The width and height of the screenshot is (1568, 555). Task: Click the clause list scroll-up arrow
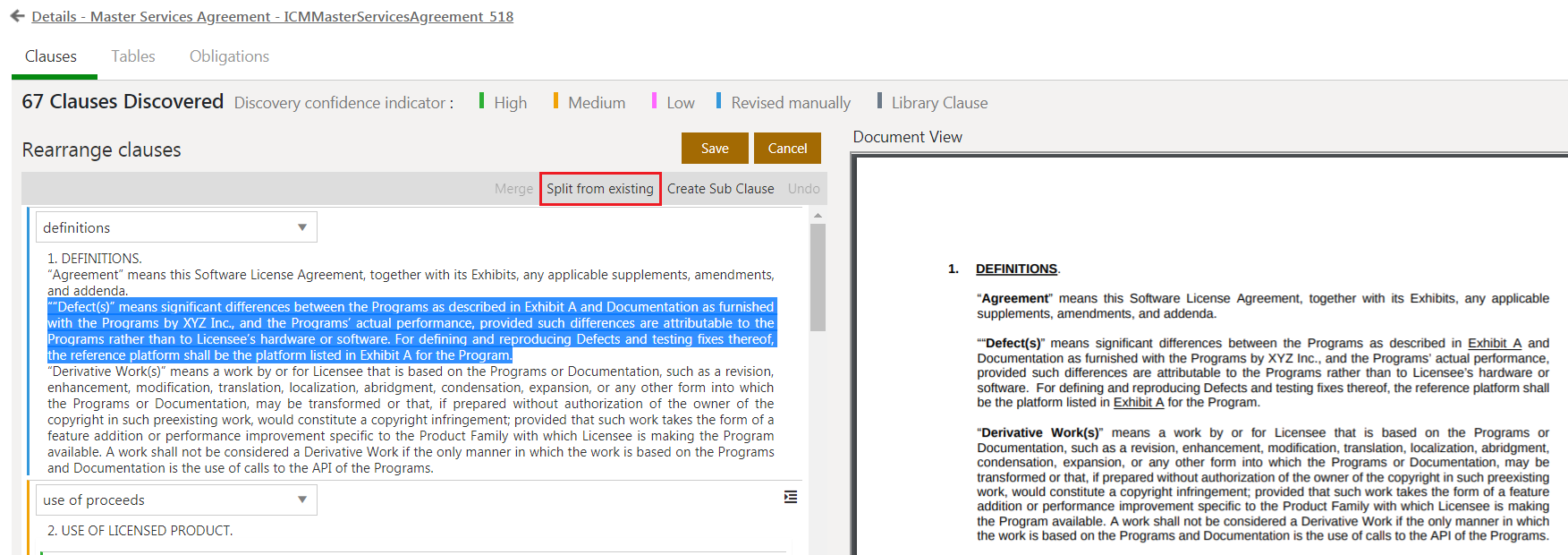(818, 216)
